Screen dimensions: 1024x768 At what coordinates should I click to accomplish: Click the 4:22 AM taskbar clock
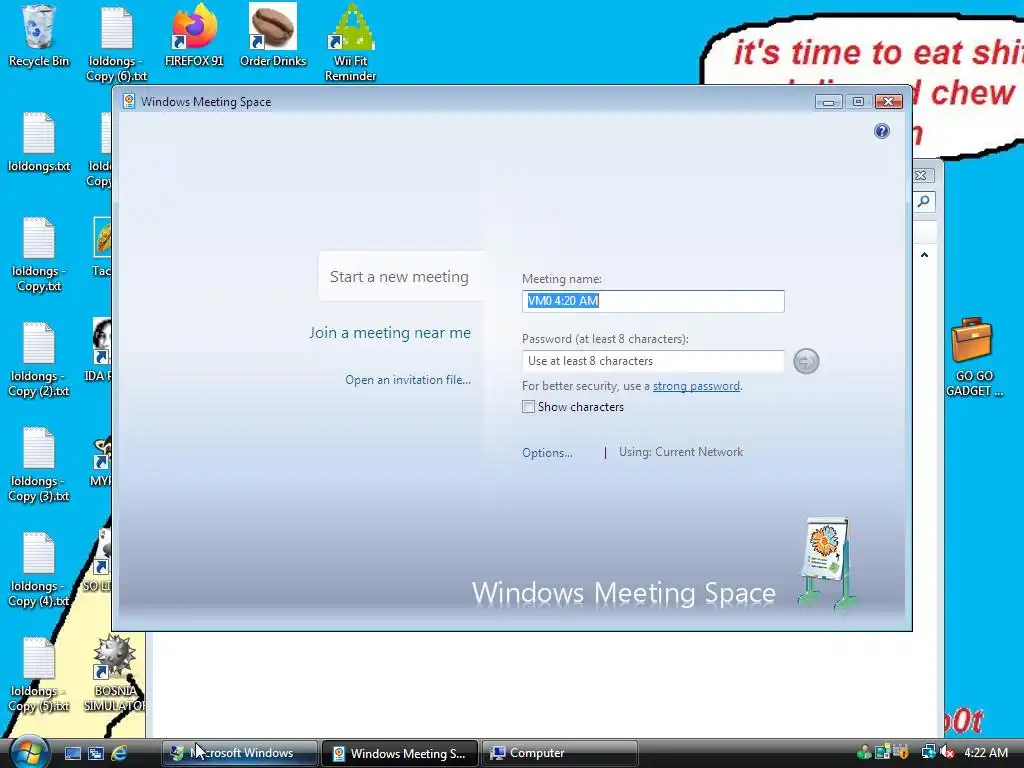(986, 752)
